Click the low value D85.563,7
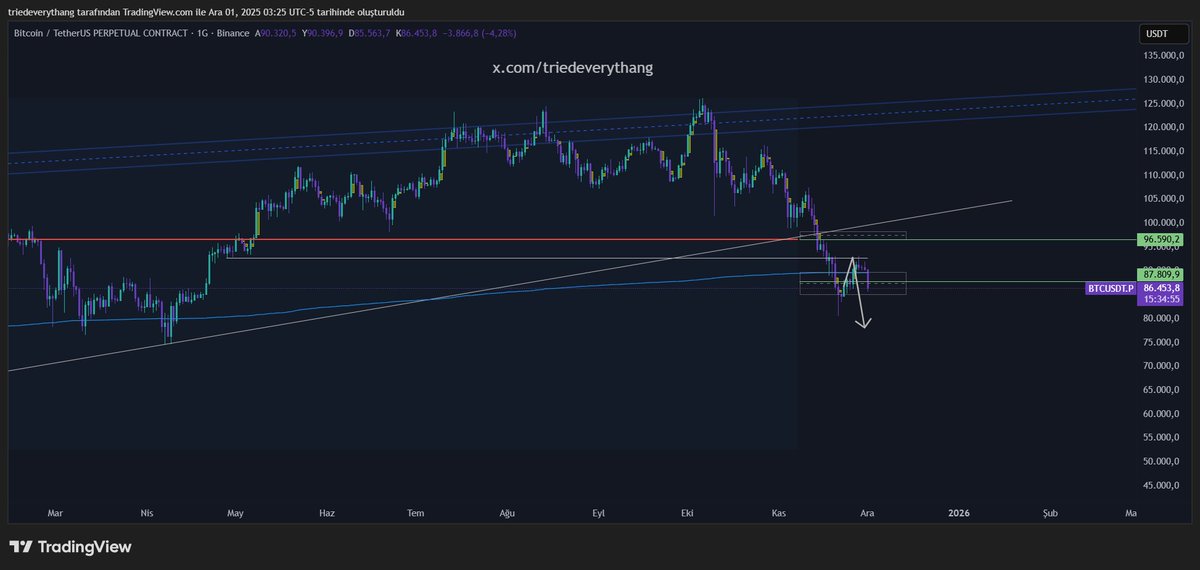 [x=370, y=34]
